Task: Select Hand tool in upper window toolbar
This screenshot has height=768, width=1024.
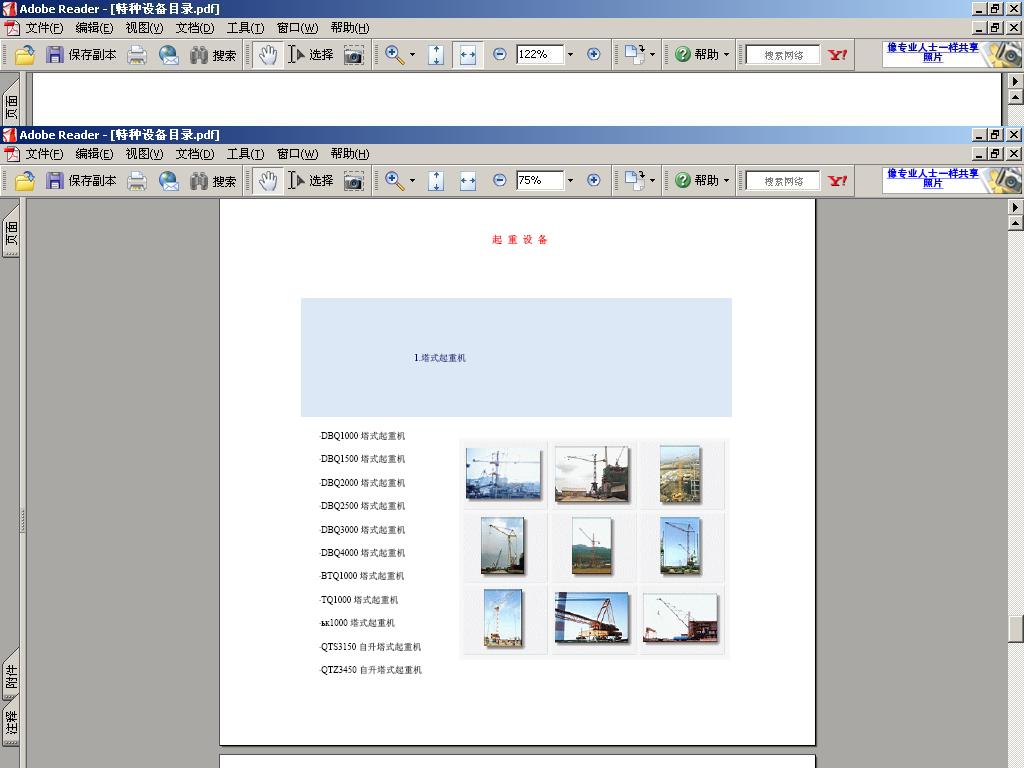Action: click(x=267, y=55)
